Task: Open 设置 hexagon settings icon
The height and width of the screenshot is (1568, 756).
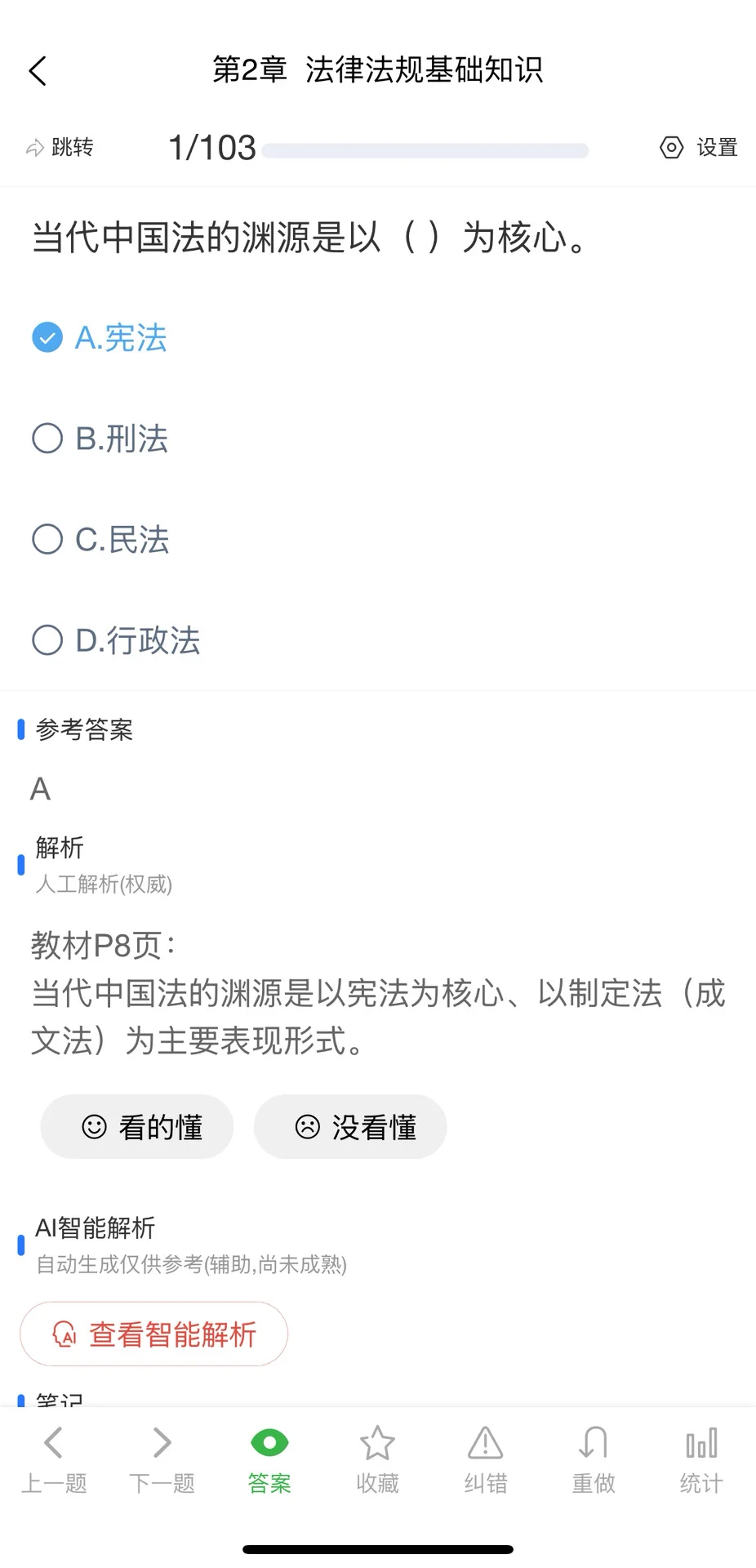Action: (x=671, y=148)
